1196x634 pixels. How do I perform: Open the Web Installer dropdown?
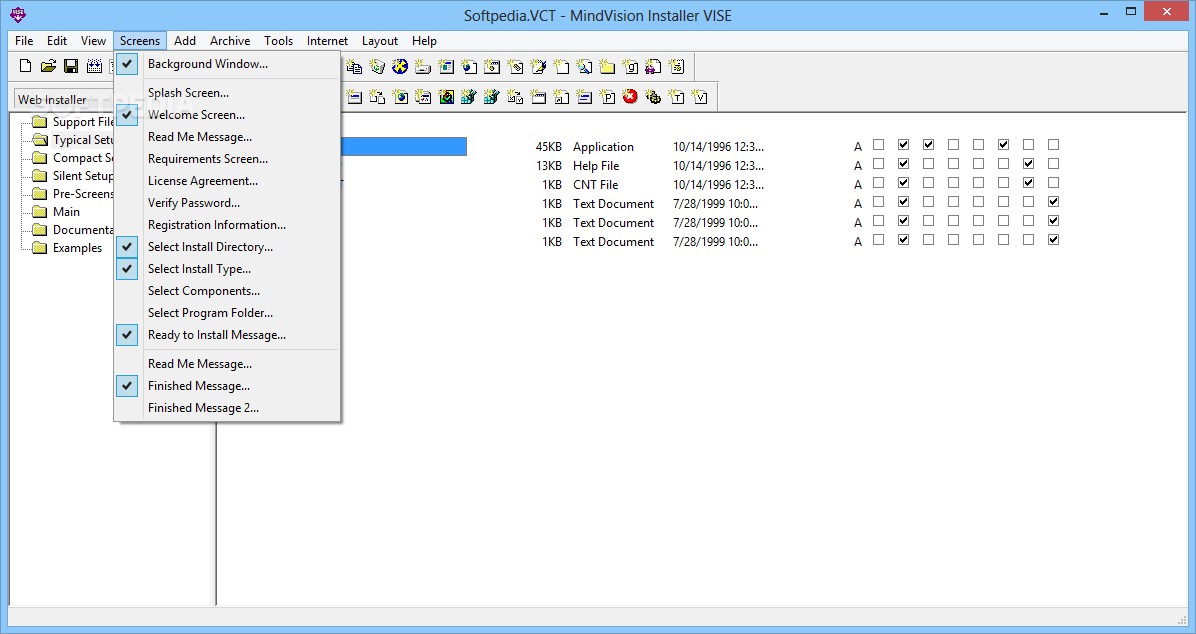(x=63, y=99)
